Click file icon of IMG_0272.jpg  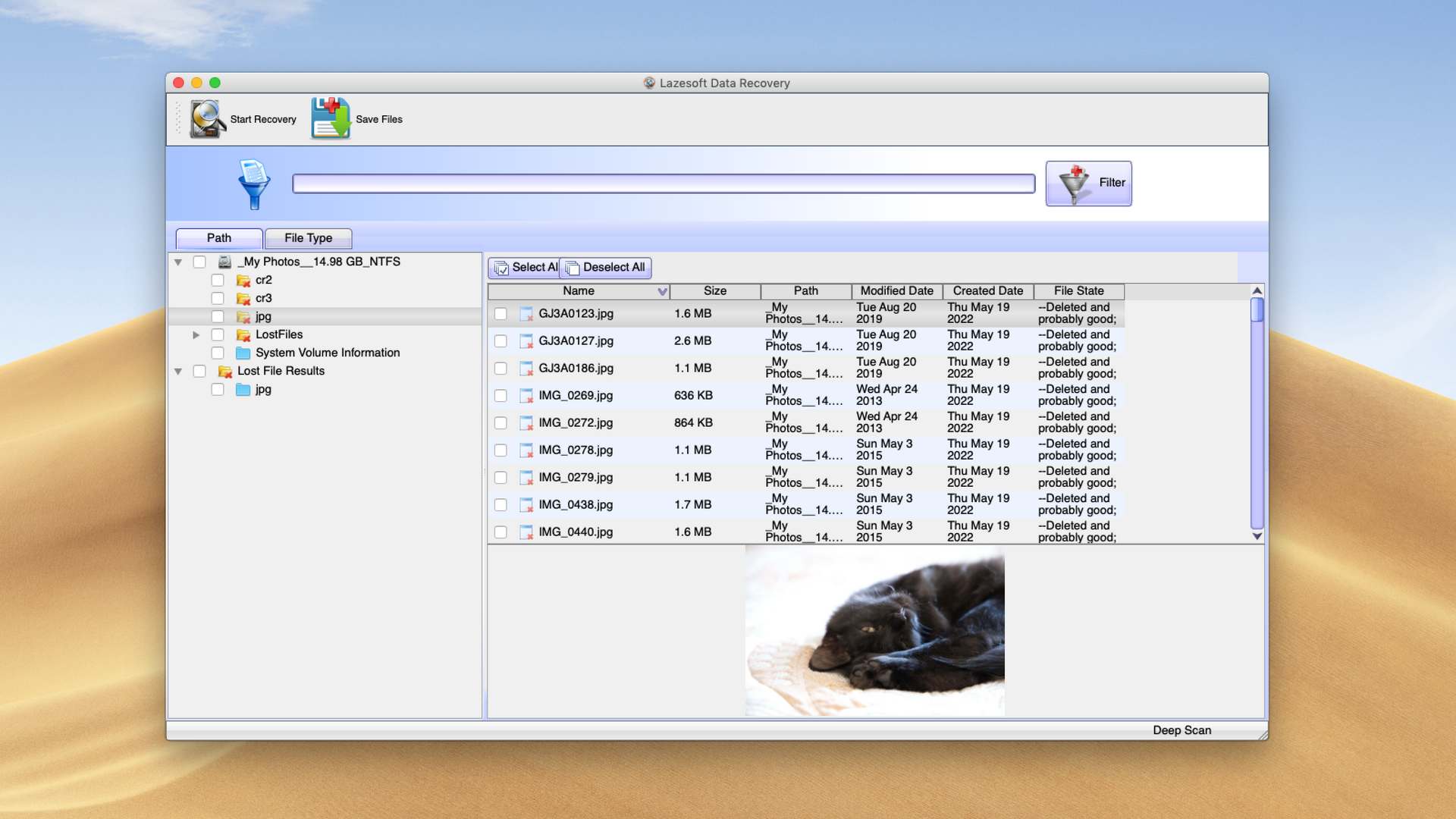(526, 423)
